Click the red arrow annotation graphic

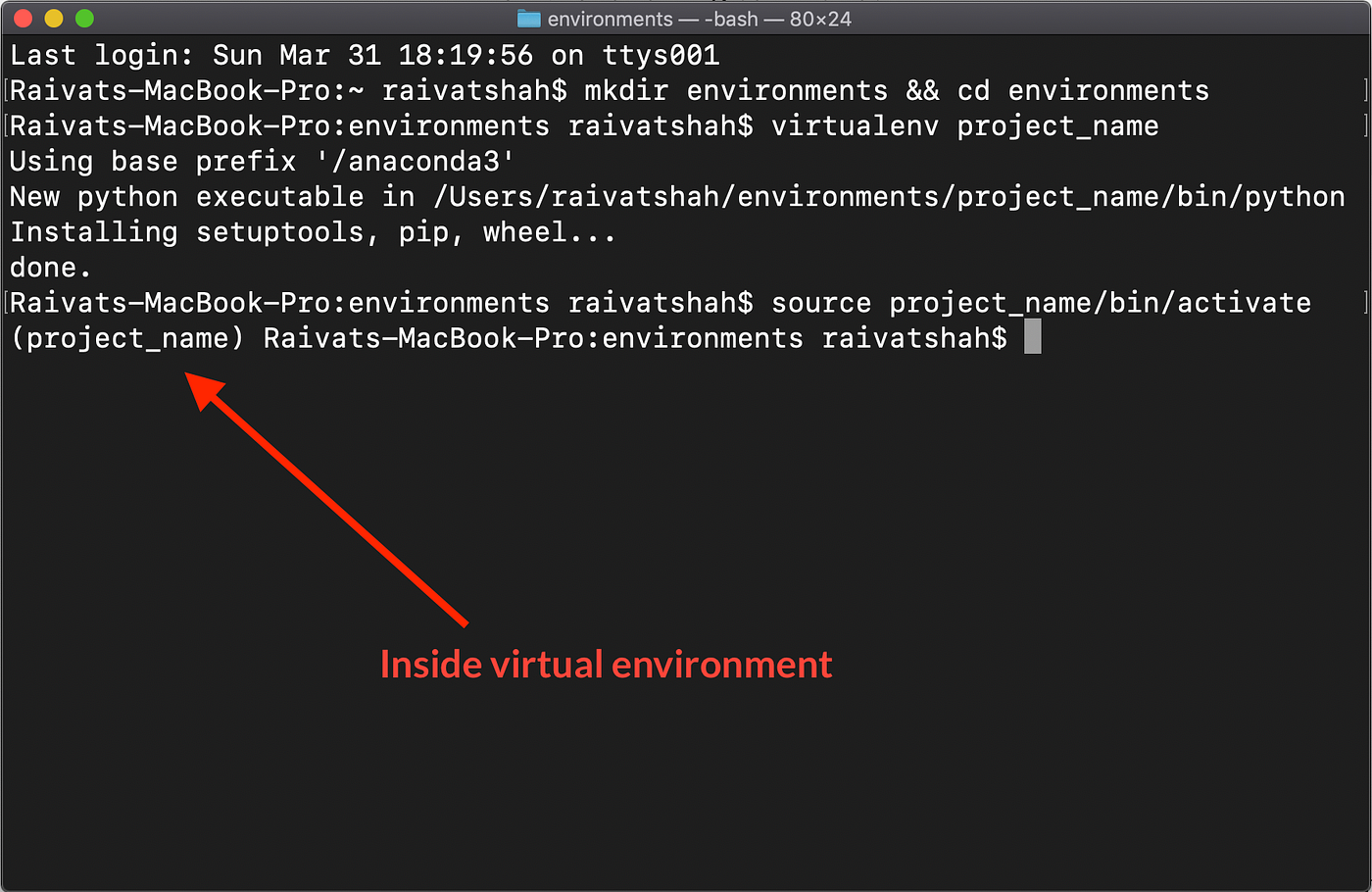click(323, 500)
